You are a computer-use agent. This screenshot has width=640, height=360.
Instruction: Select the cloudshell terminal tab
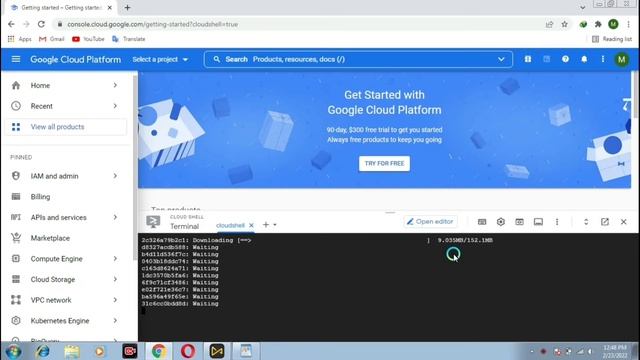[x=230, y=225]
